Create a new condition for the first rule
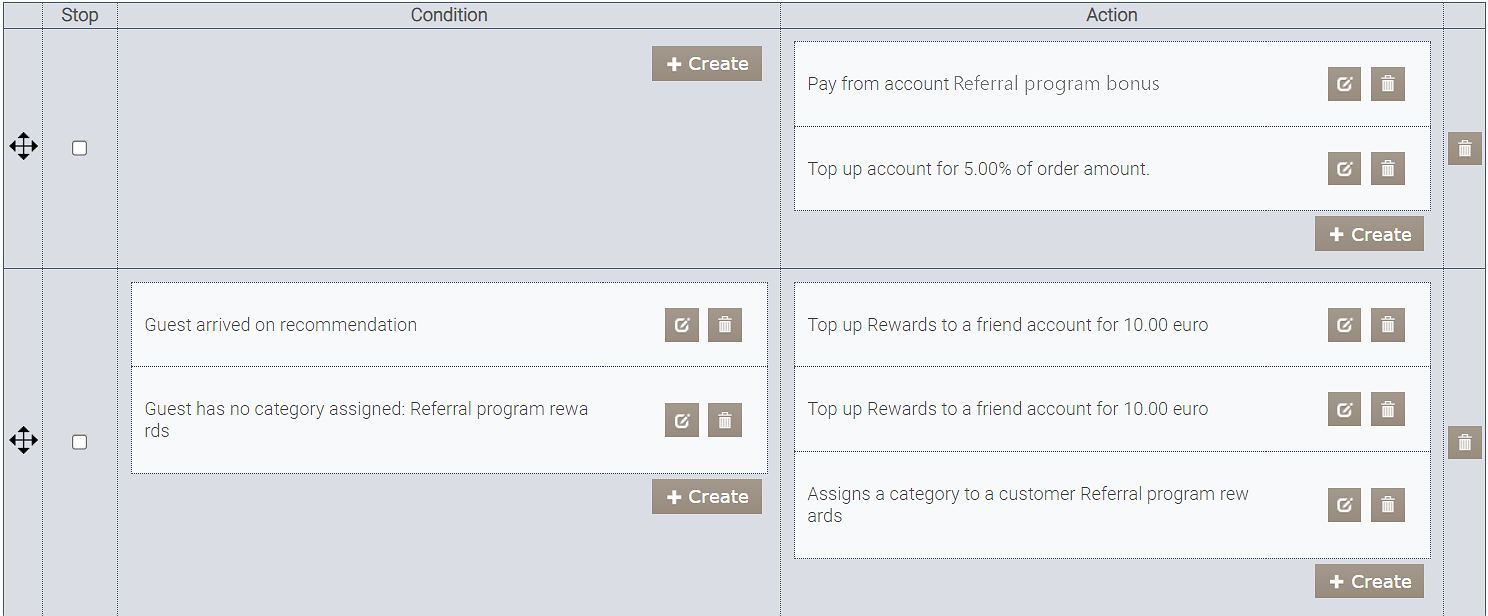 coord(706,64)
